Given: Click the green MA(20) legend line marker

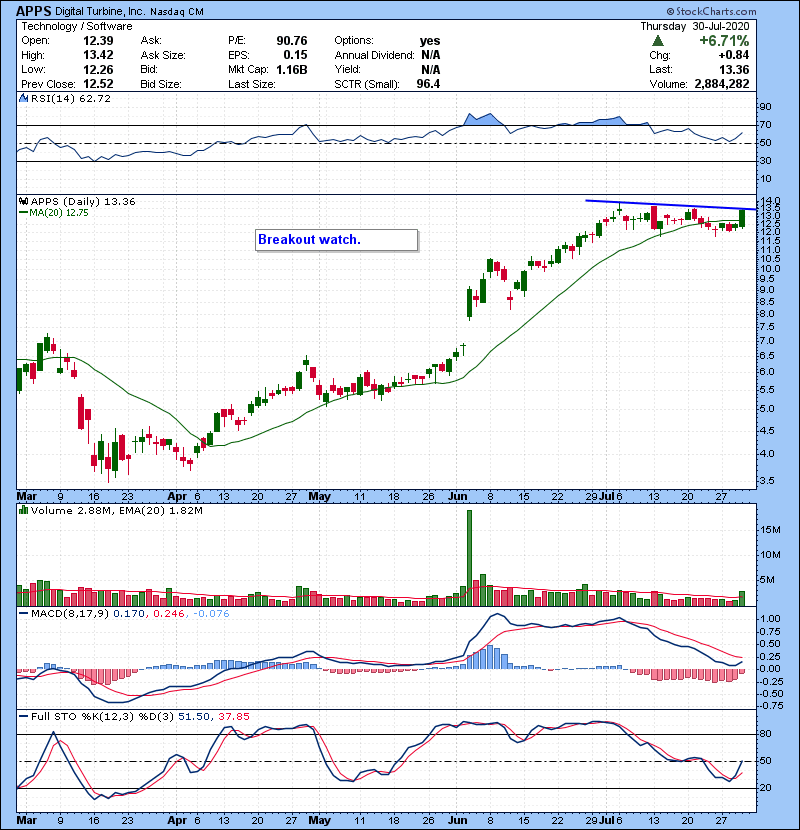Looking at the screenshot, I should [x=23, y=213].
